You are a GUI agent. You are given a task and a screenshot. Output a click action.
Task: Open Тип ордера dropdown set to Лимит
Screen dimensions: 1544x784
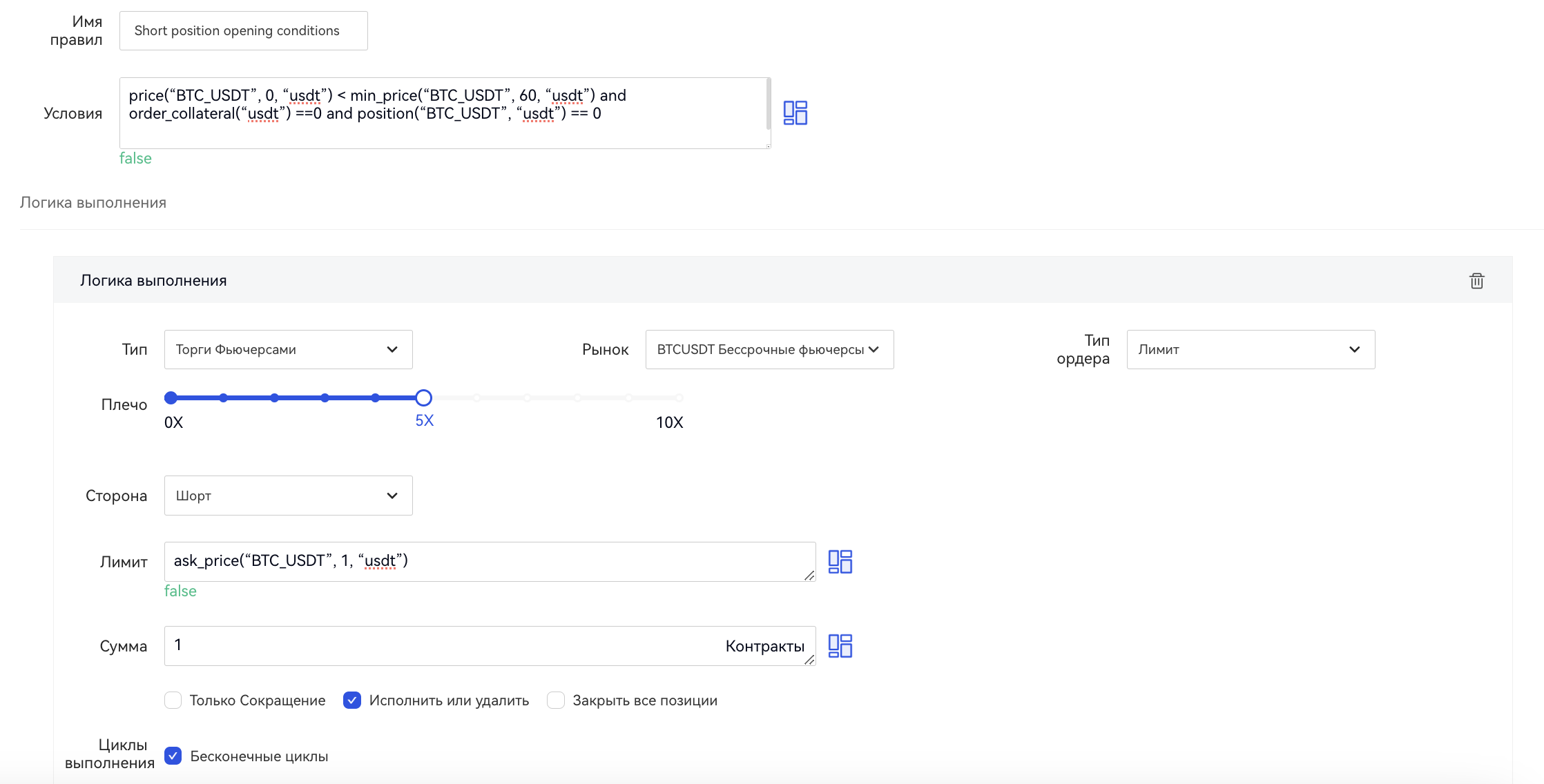coord(1250,350)
